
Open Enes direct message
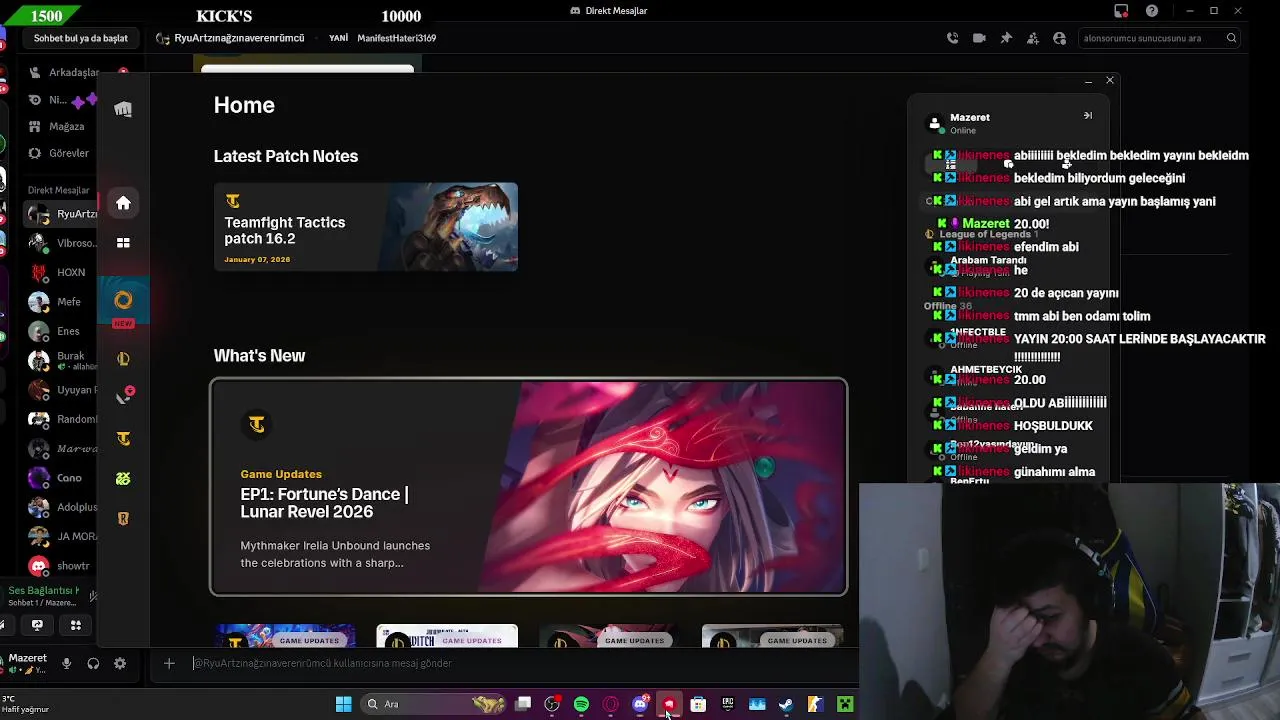[x=62, y=331]
